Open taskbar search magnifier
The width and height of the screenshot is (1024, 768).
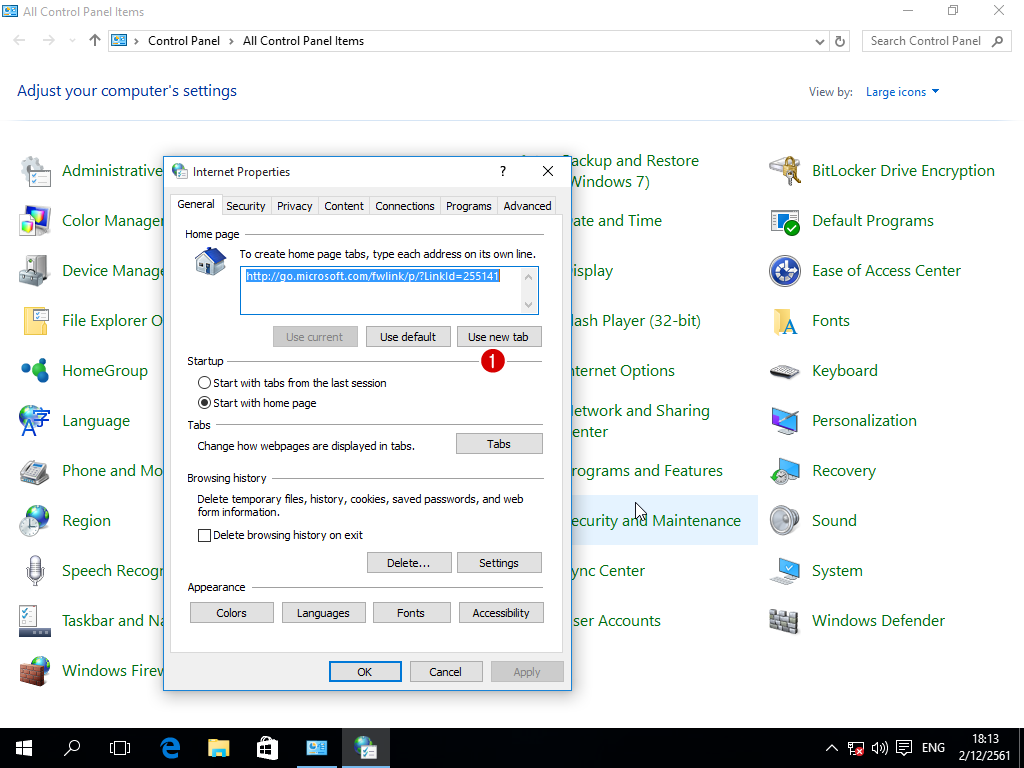point(72,748)
